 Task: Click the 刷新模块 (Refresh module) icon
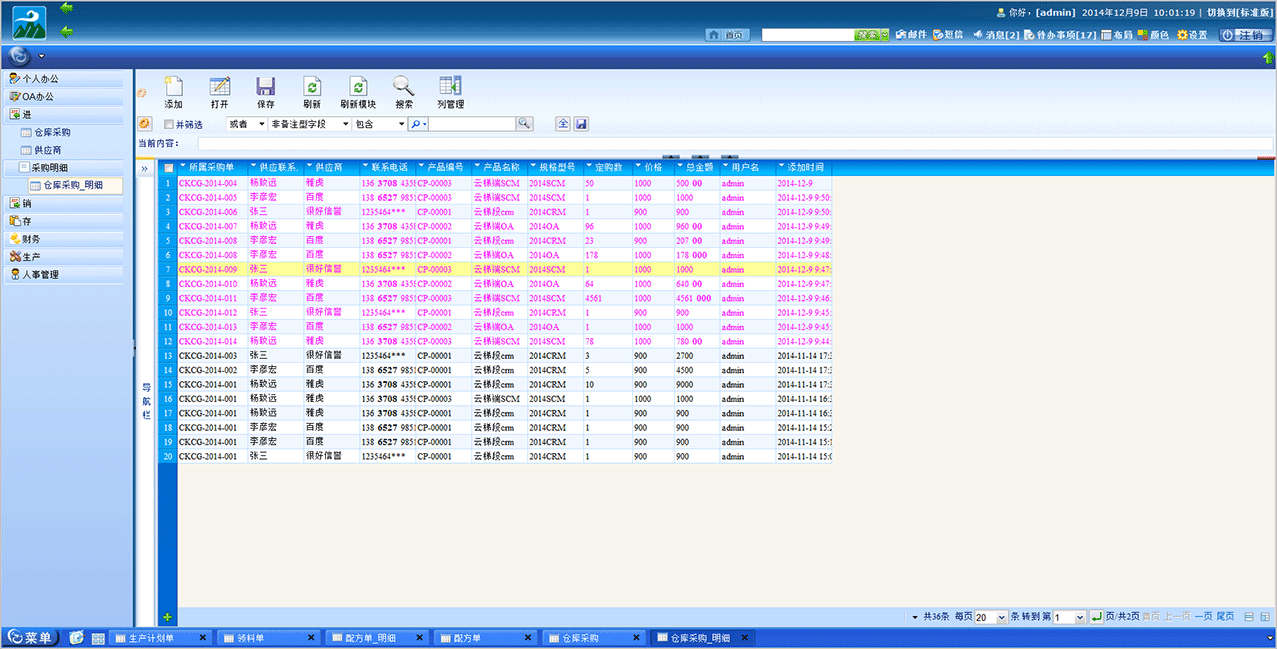point(358,87)
